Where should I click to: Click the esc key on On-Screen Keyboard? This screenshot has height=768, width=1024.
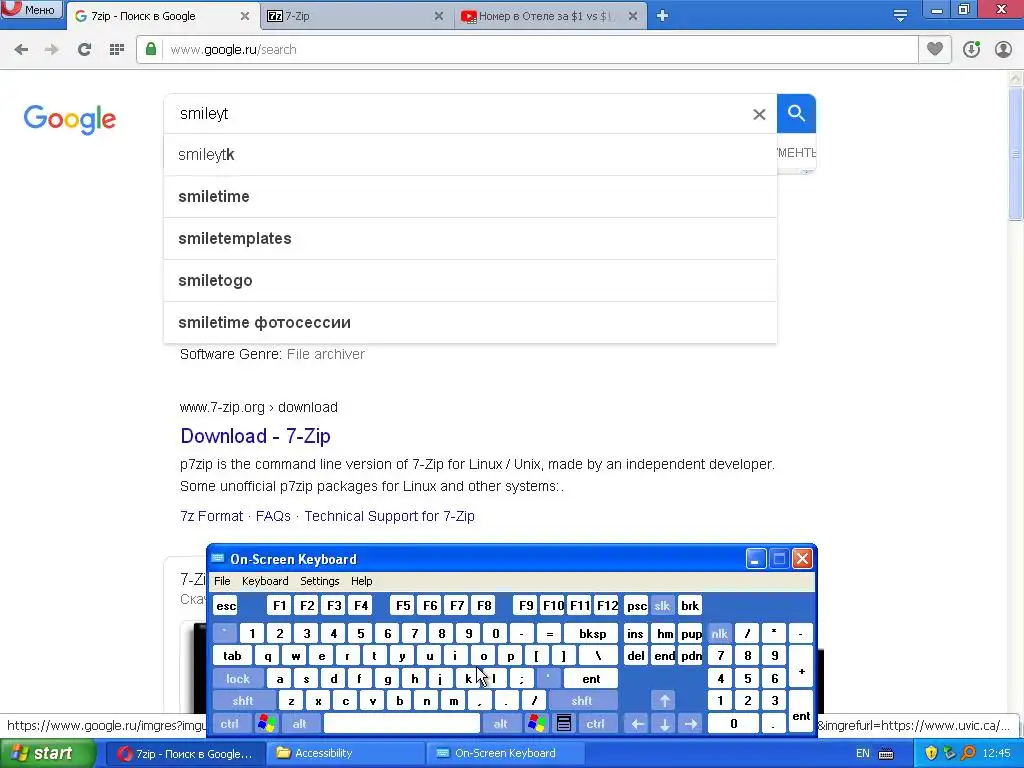point(226,605)
